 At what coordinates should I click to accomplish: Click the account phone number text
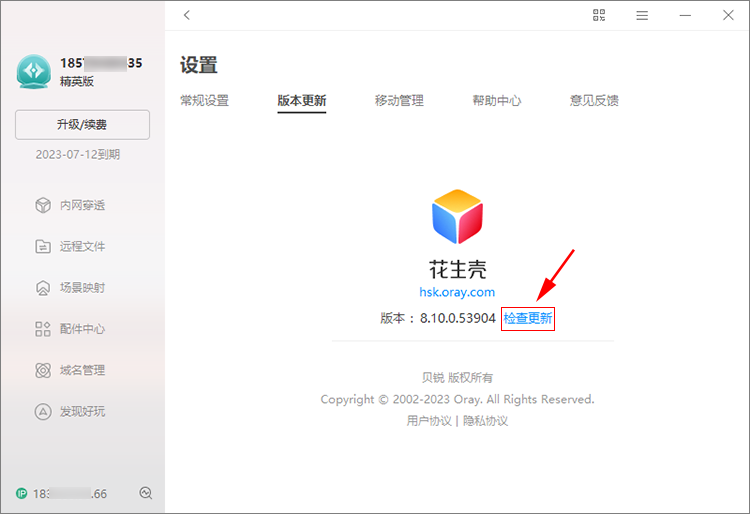(101, 63)
